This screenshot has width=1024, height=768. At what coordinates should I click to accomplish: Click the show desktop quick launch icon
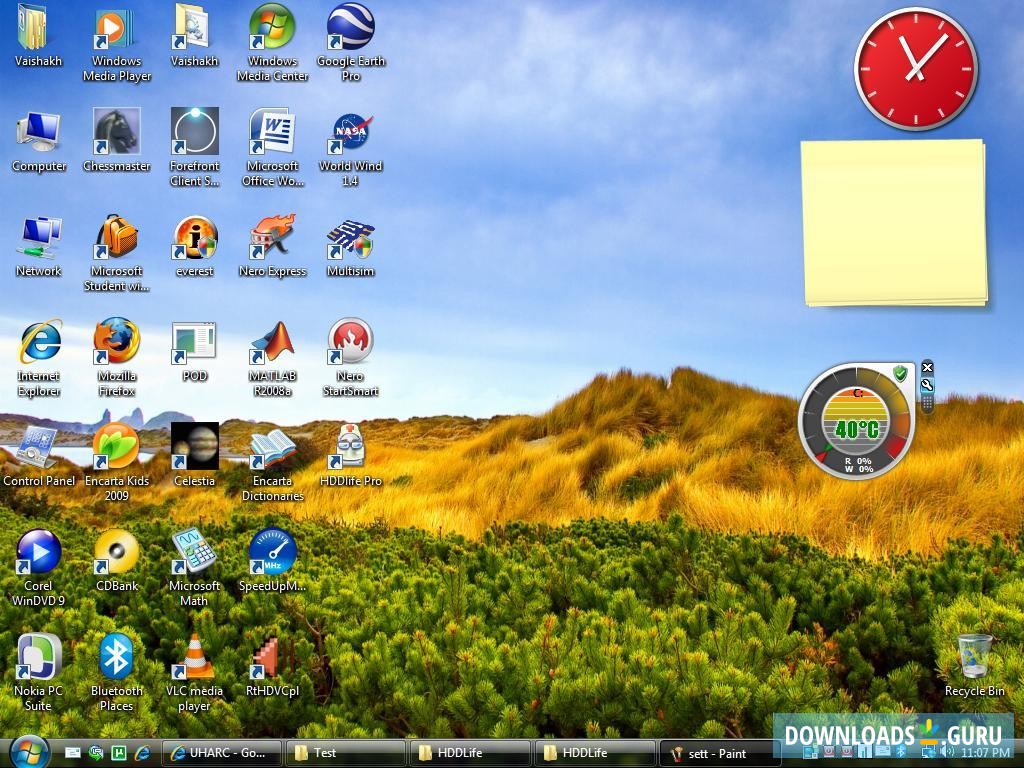tap(72, 753)
